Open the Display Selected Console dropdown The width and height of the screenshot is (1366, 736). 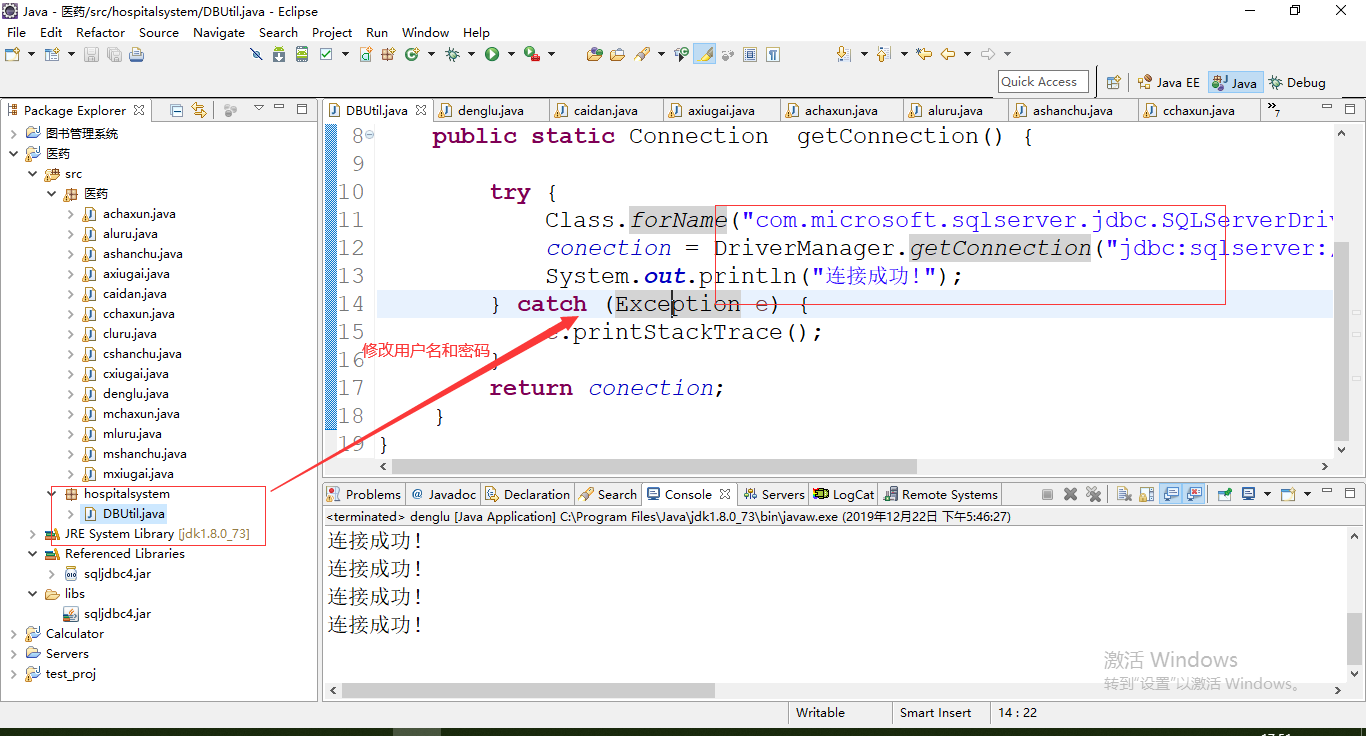1267,494
